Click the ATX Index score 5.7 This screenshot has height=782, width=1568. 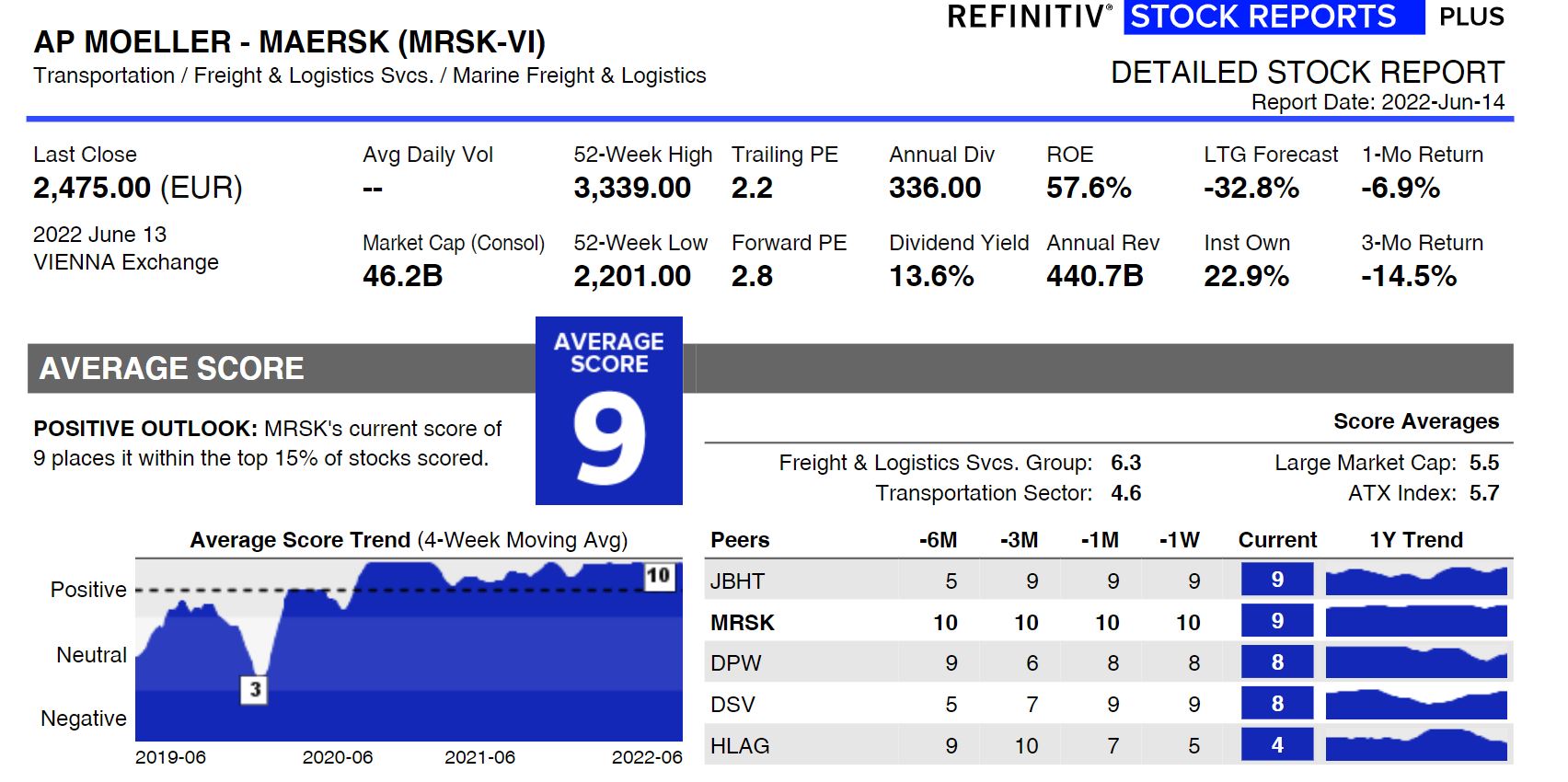coord(1484,493)
